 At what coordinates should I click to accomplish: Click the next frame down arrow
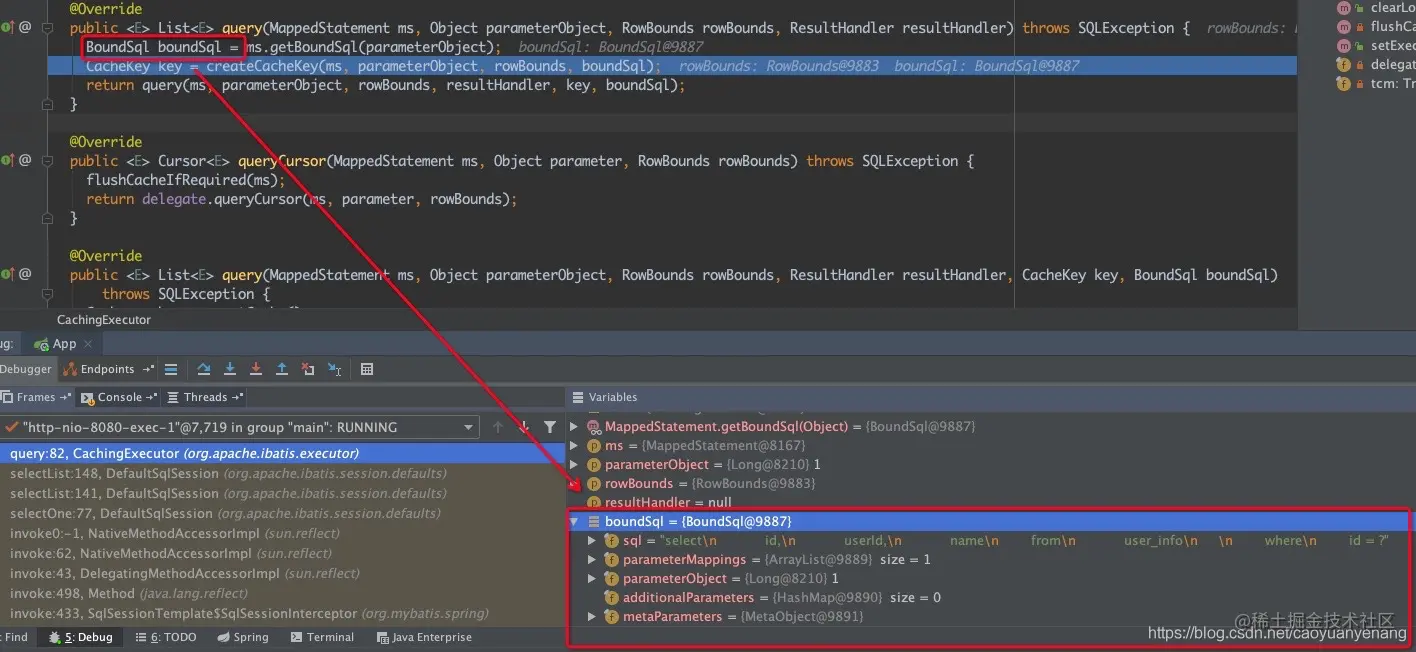pos(523,427)
